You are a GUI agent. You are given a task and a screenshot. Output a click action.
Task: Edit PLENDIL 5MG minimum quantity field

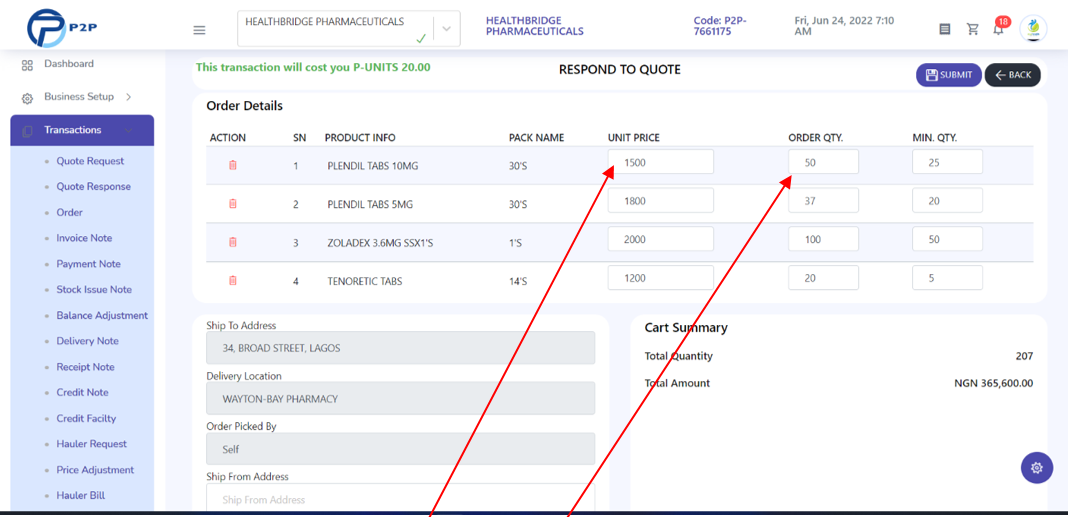click(x=947, y=200)
